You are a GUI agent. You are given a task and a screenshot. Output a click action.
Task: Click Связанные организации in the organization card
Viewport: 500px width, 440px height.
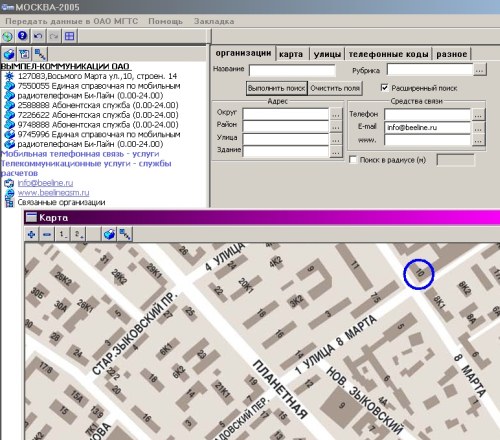tap(61, 202)
